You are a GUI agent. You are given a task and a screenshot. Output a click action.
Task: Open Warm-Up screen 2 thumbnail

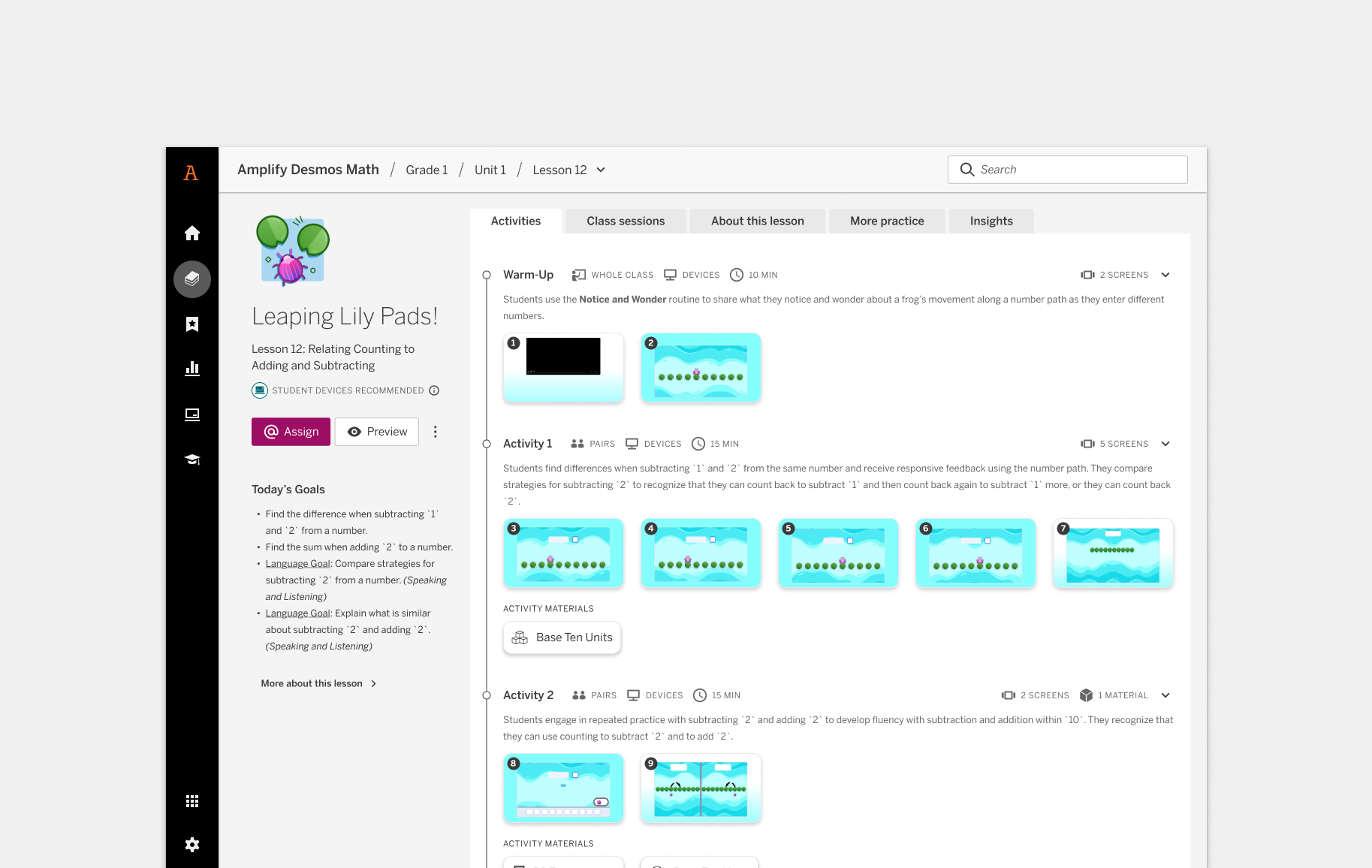pyautogui.click(x=701, y=368)
